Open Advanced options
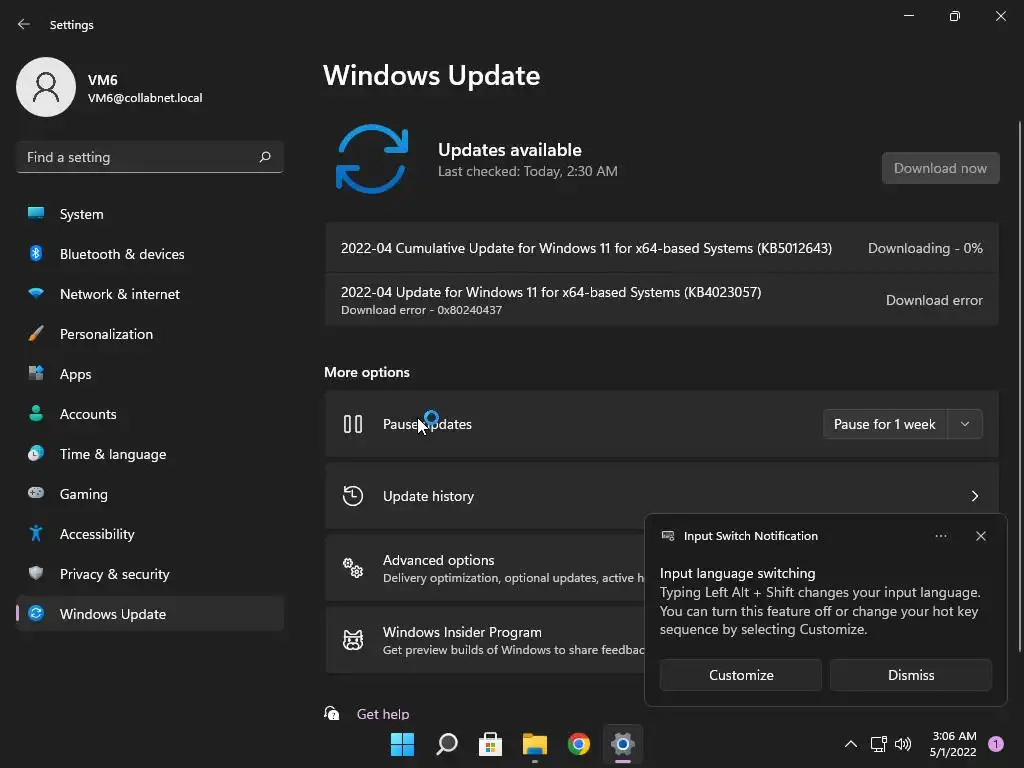The image size is (1024, 768). (484, 568)
